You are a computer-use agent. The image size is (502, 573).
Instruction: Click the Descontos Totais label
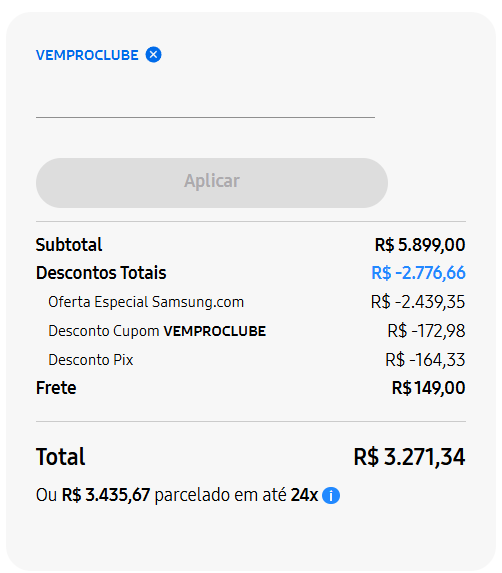(x=101, y=273)
